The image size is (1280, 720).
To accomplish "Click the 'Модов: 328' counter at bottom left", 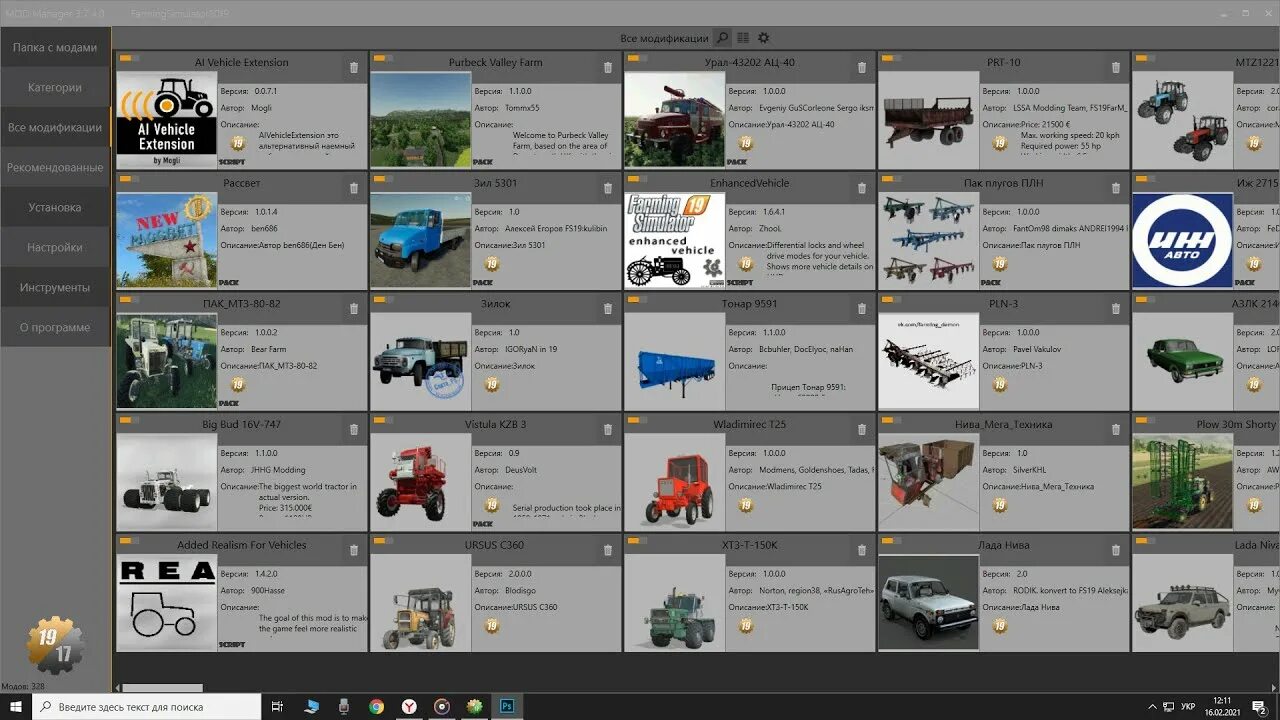I will coord(23,686).
